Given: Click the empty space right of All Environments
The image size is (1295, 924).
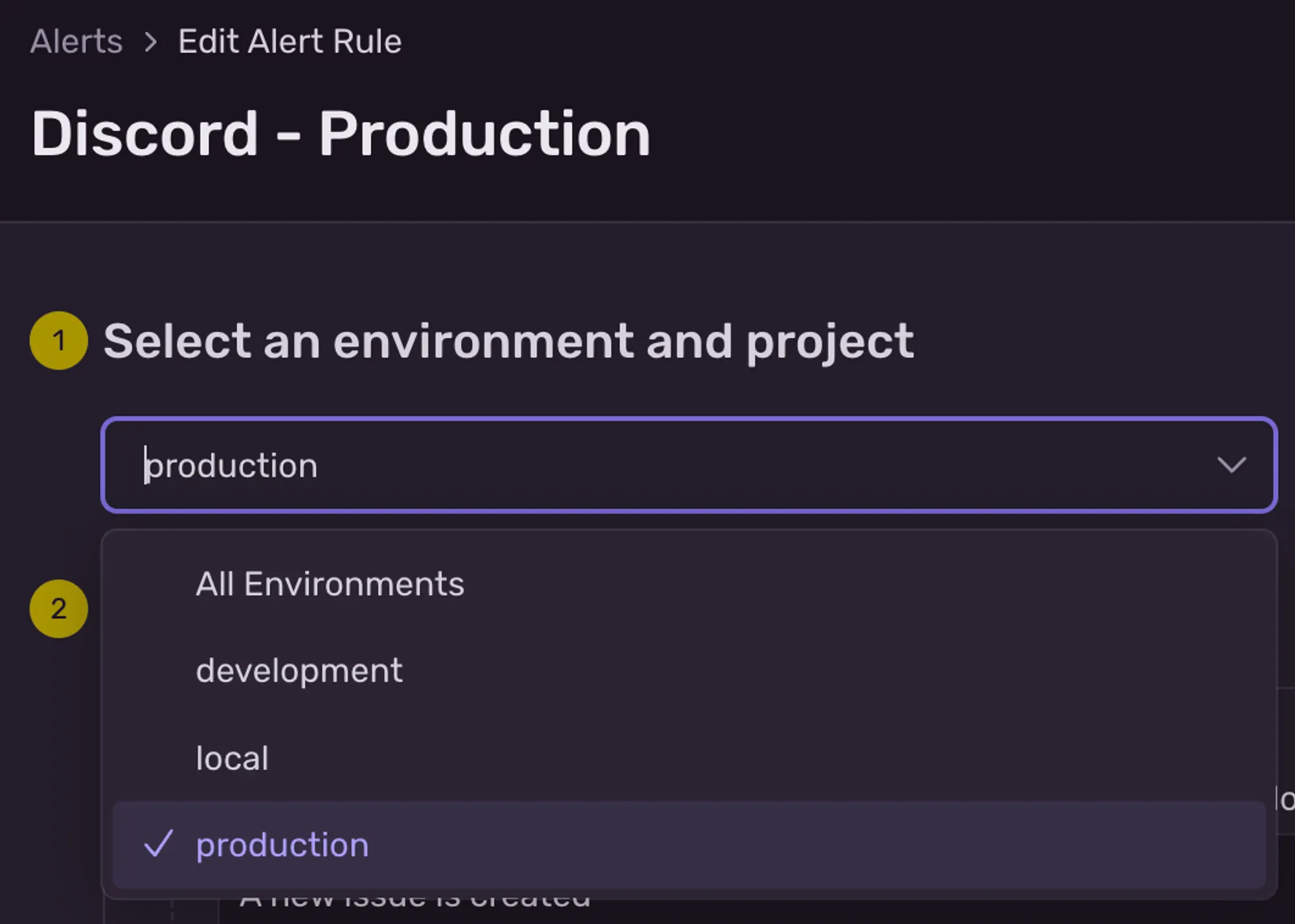Looking at the screenshot, I should click(842, 584).
